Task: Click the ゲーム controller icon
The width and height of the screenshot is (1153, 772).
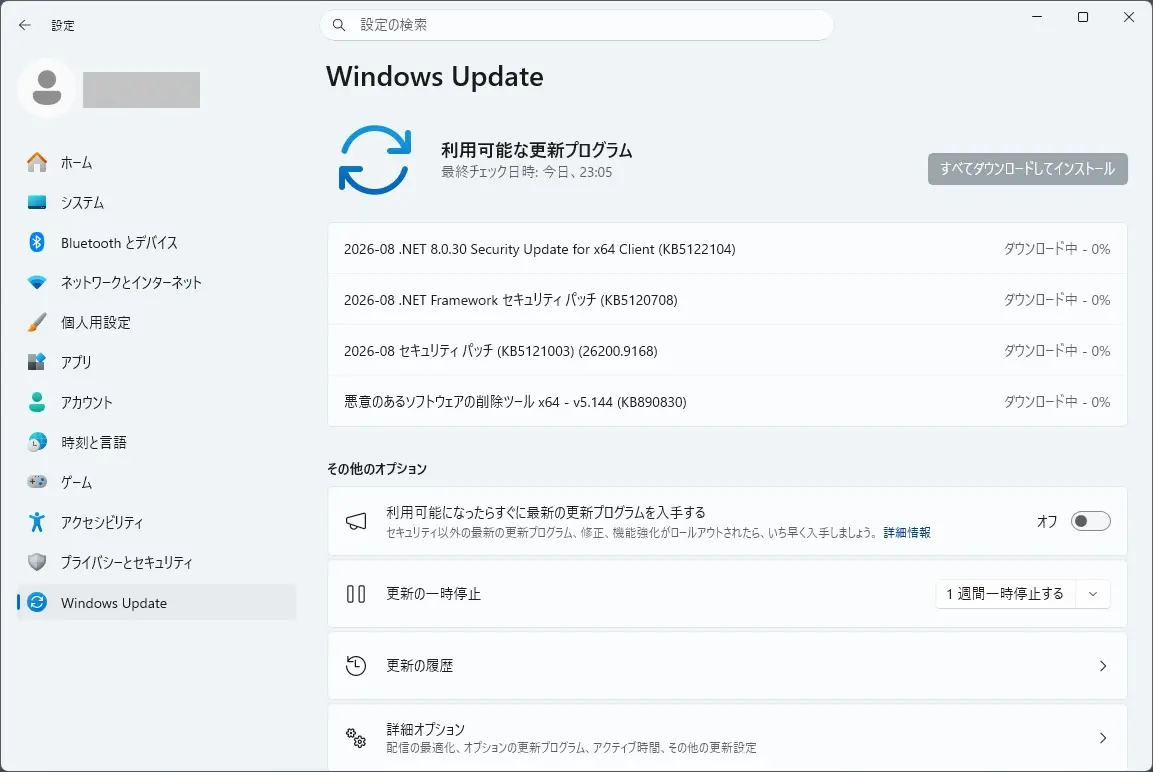Action: click(37, 482)
